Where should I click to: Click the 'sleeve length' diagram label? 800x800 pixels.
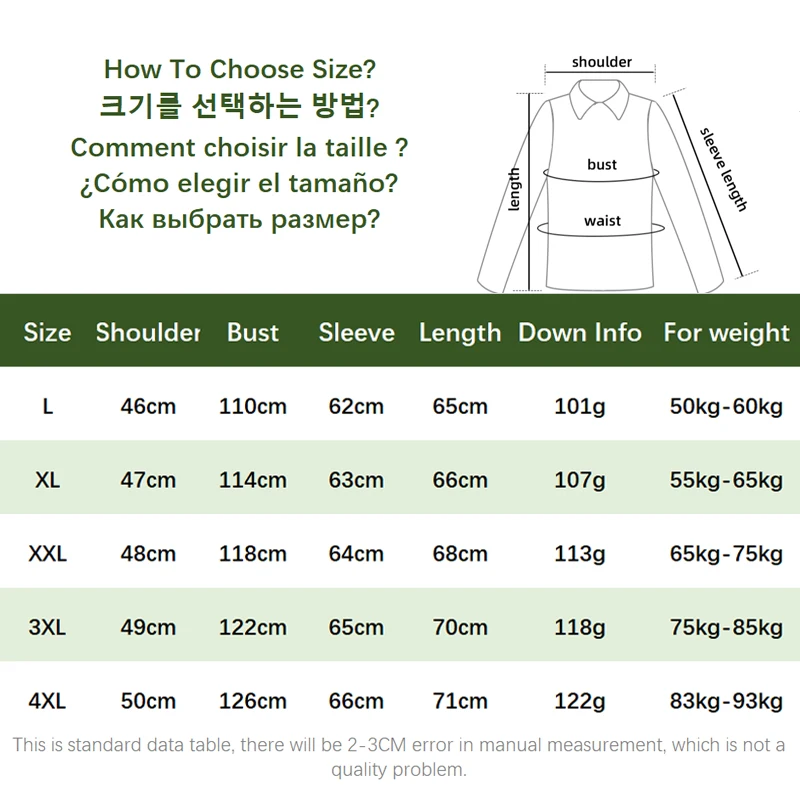723,170
